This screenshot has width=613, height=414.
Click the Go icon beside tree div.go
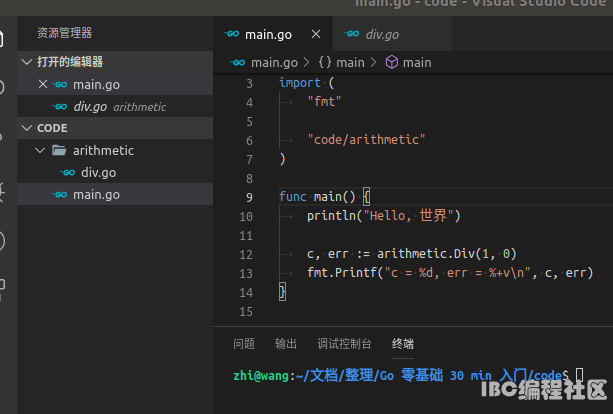tap(68, 172)
